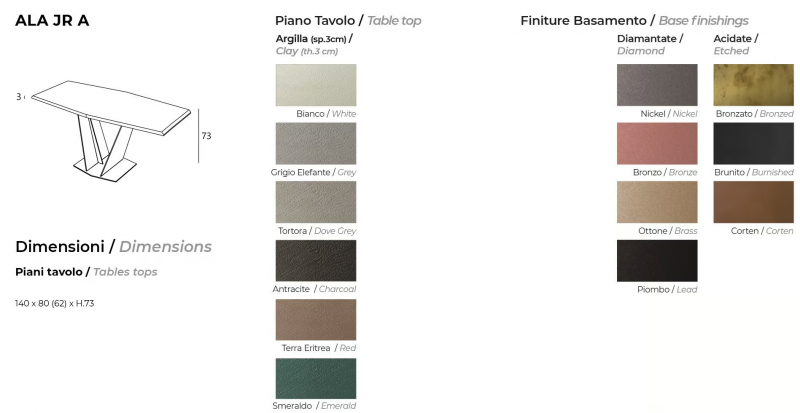
Task: Click the Finiture Basamento heading
Action: [x=634, y=21]
